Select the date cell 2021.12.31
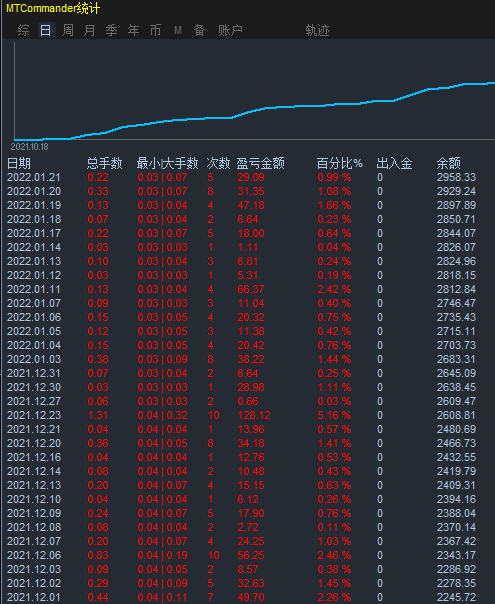495x604 pixels. [x=34, y=373]
